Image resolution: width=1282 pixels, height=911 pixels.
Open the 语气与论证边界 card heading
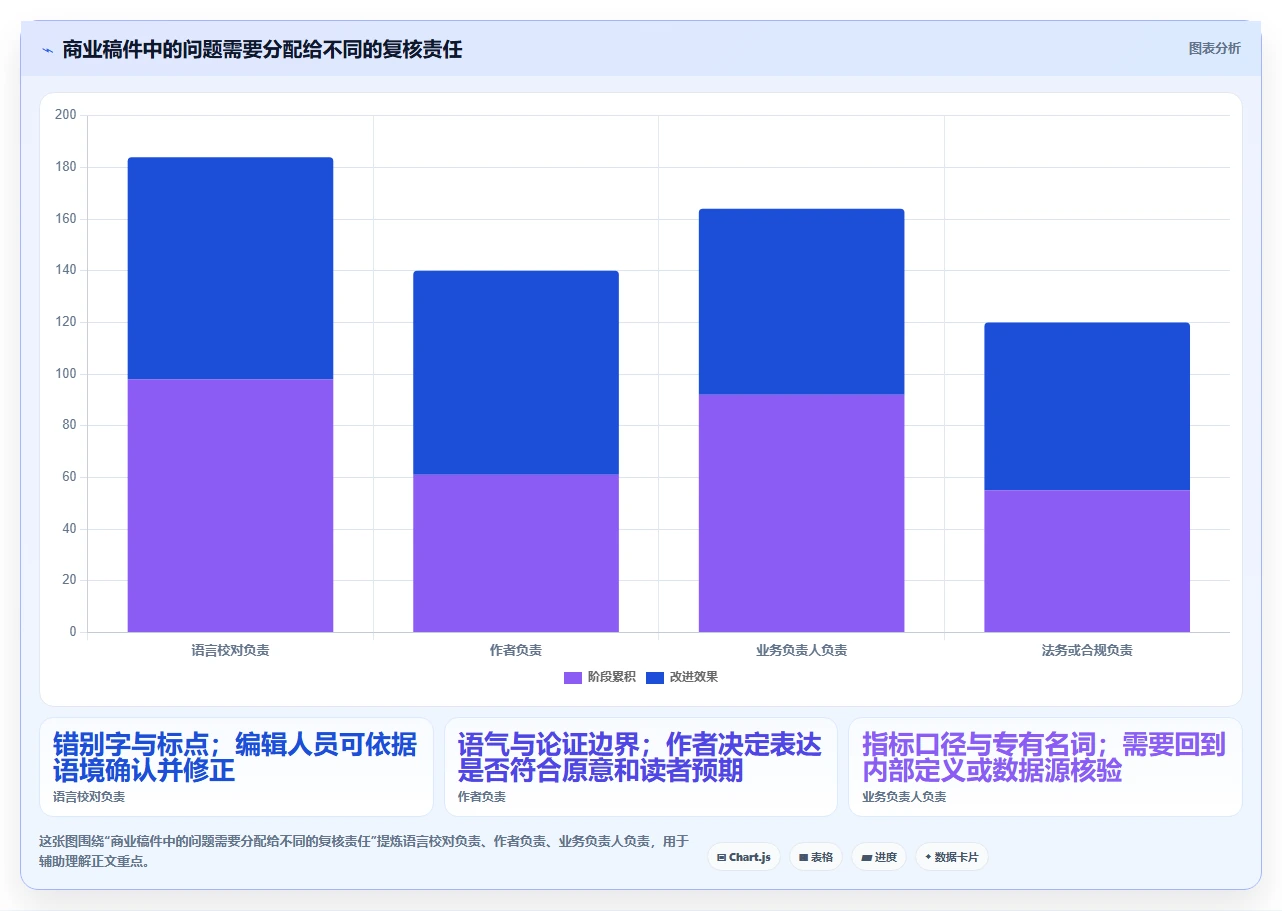point(640,758)
